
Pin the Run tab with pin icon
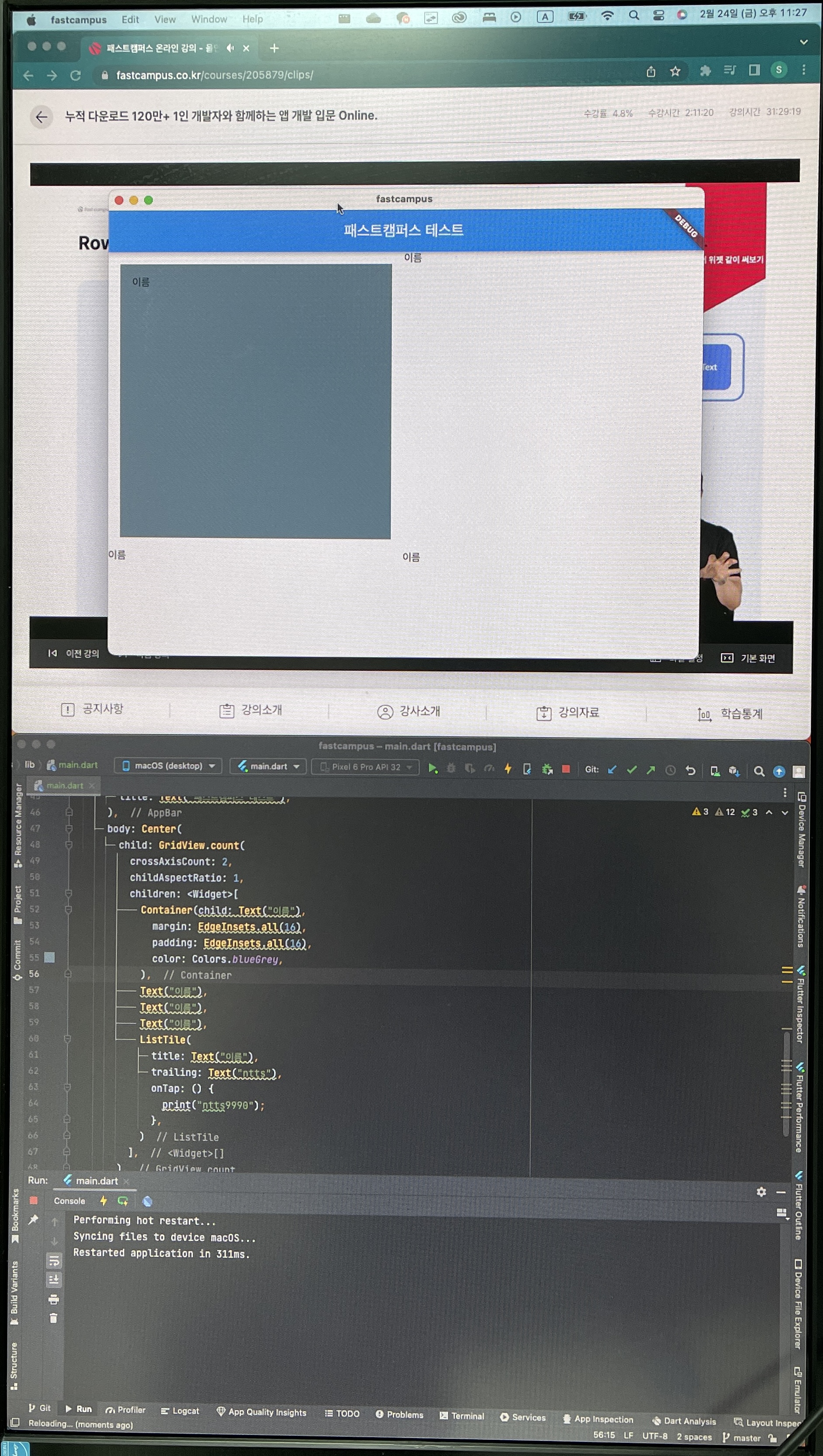point(33,1219)
